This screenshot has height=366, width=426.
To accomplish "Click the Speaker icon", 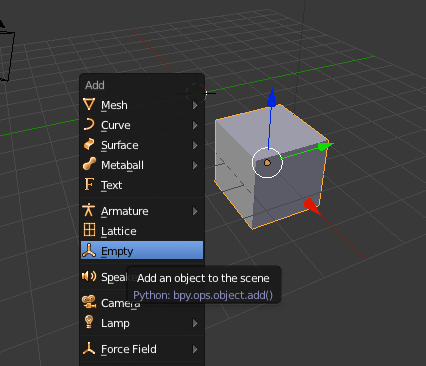I will tap(89, 276).
